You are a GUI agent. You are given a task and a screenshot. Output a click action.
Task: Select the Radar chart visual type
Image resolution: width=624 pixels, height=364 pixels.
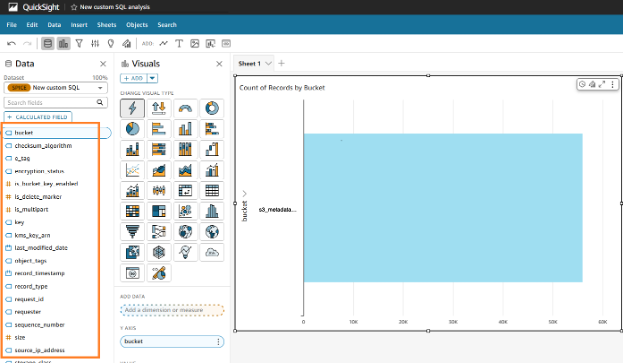coord(159,253)
